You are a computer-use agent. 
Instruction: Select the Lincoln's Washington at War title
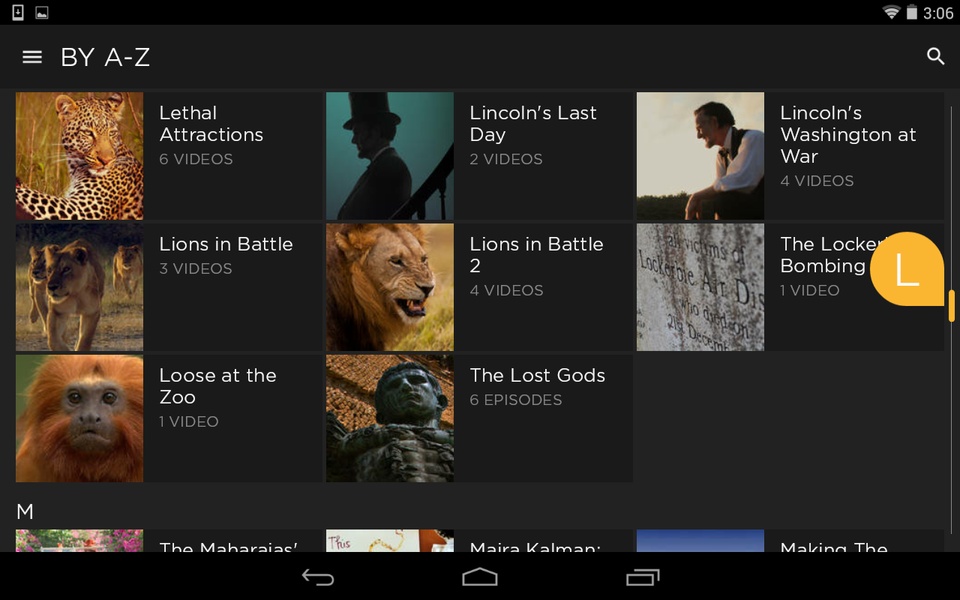tap(848, 134)
